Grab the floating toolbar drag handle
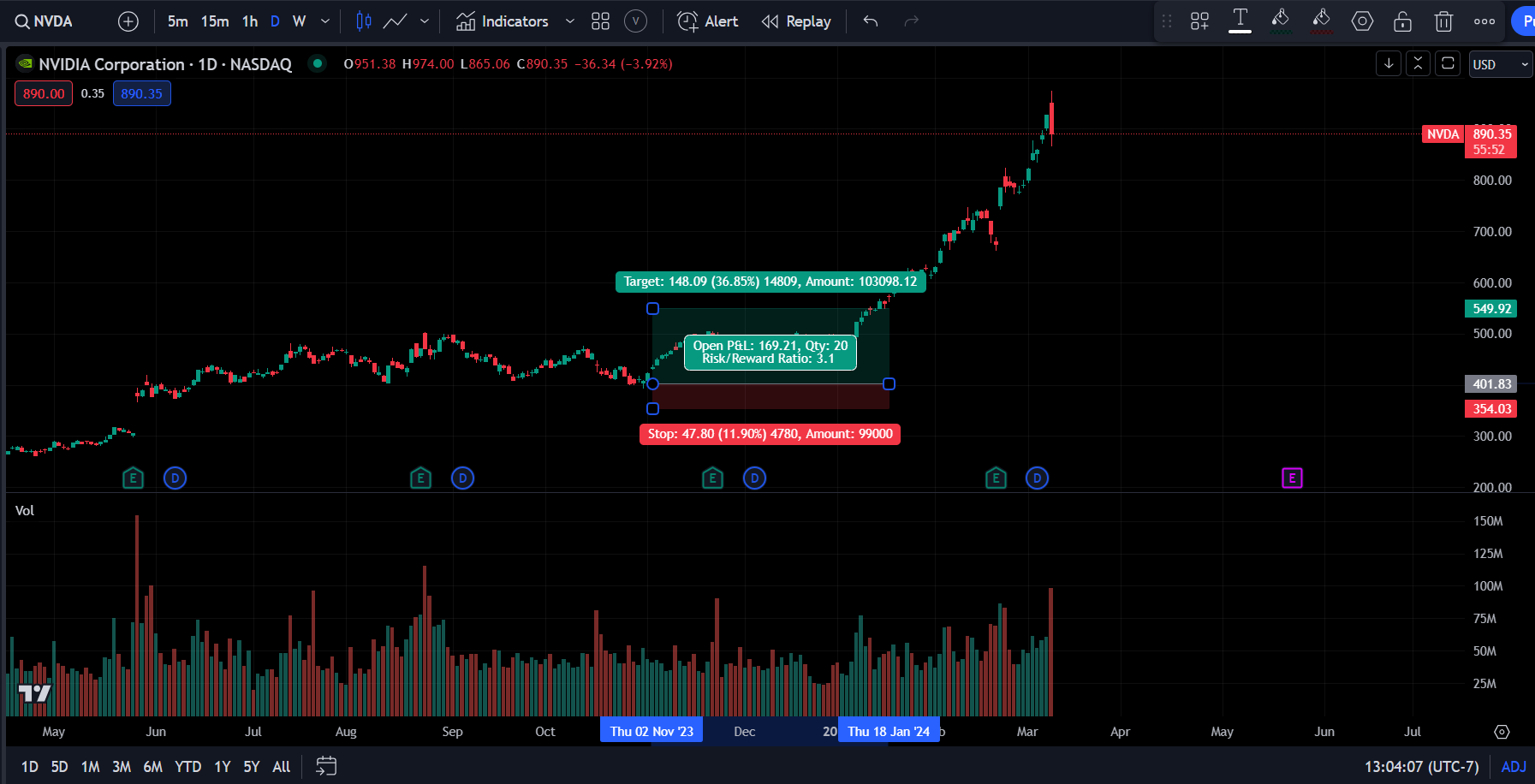Screen dimensions: 1535x784 (1167, 21)
